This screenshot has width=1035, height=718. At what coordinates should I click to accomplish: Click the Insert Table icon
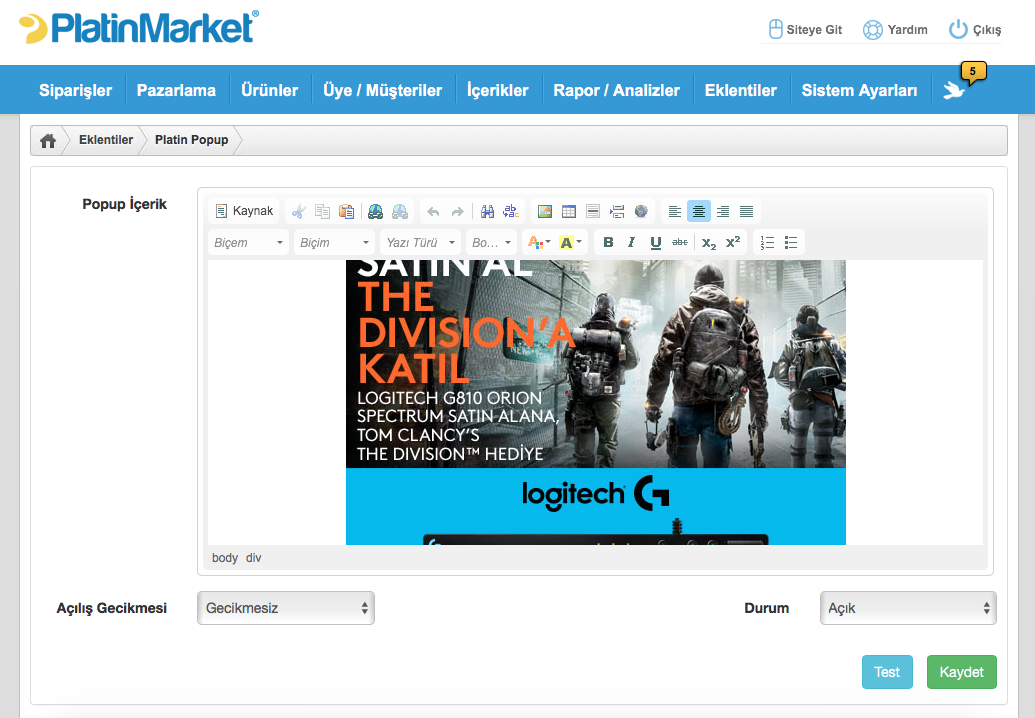(569, 211)
